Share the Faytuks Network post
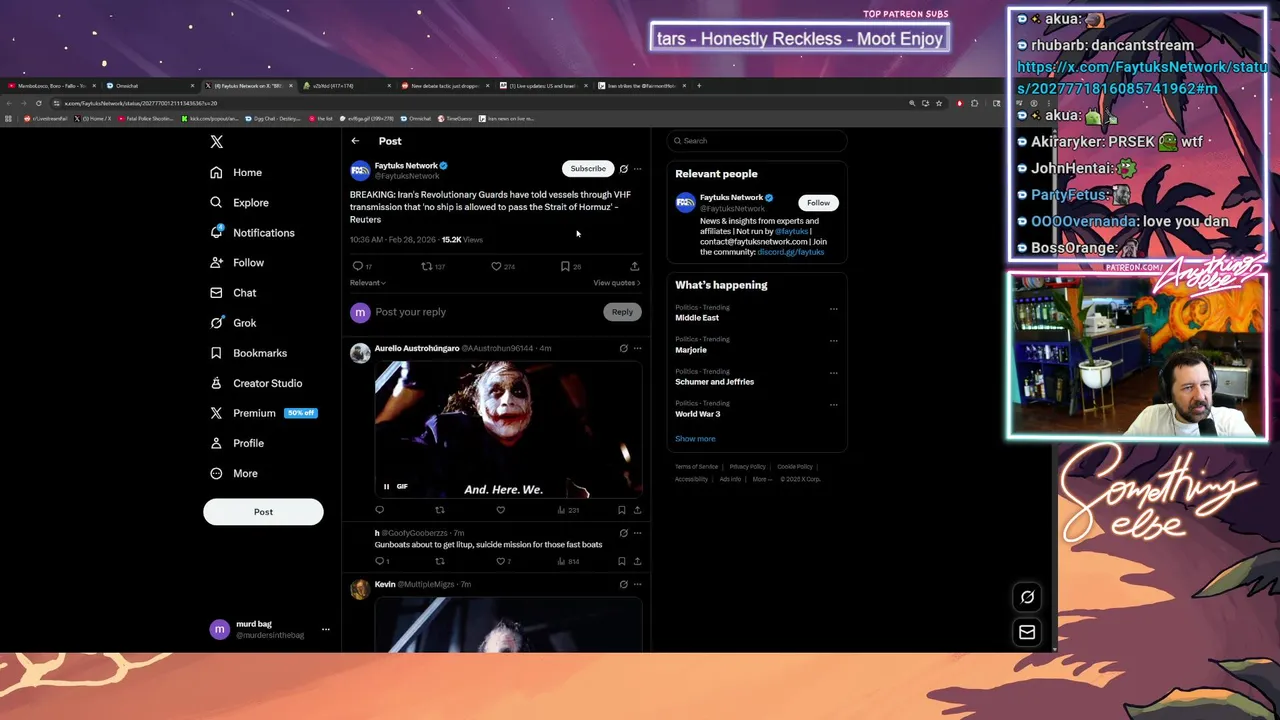 [634, 266]
